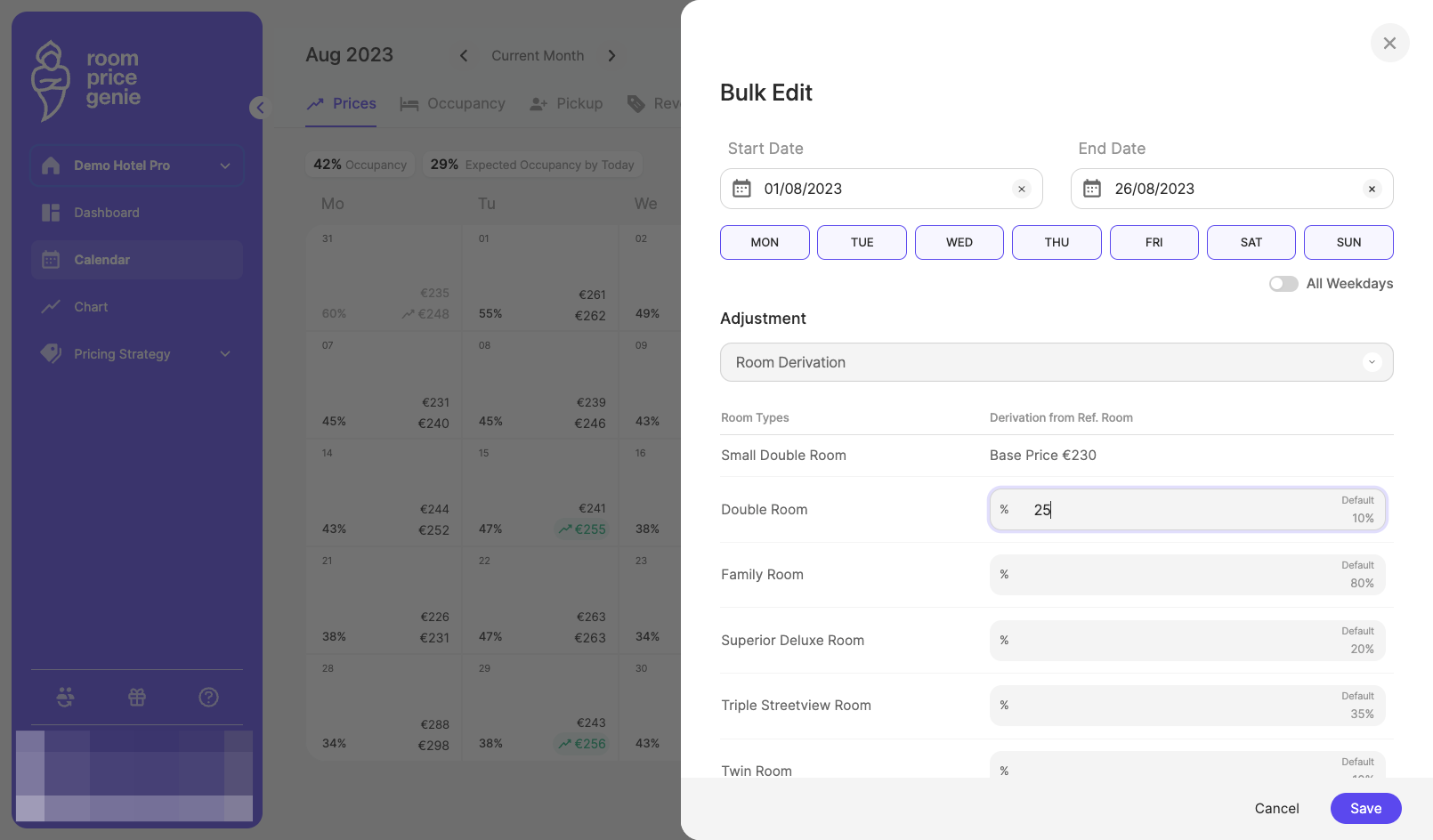Viewport: 1433px width, 840px height.
Task: Toggle the THU weekday button
Action: point(1057,242)
